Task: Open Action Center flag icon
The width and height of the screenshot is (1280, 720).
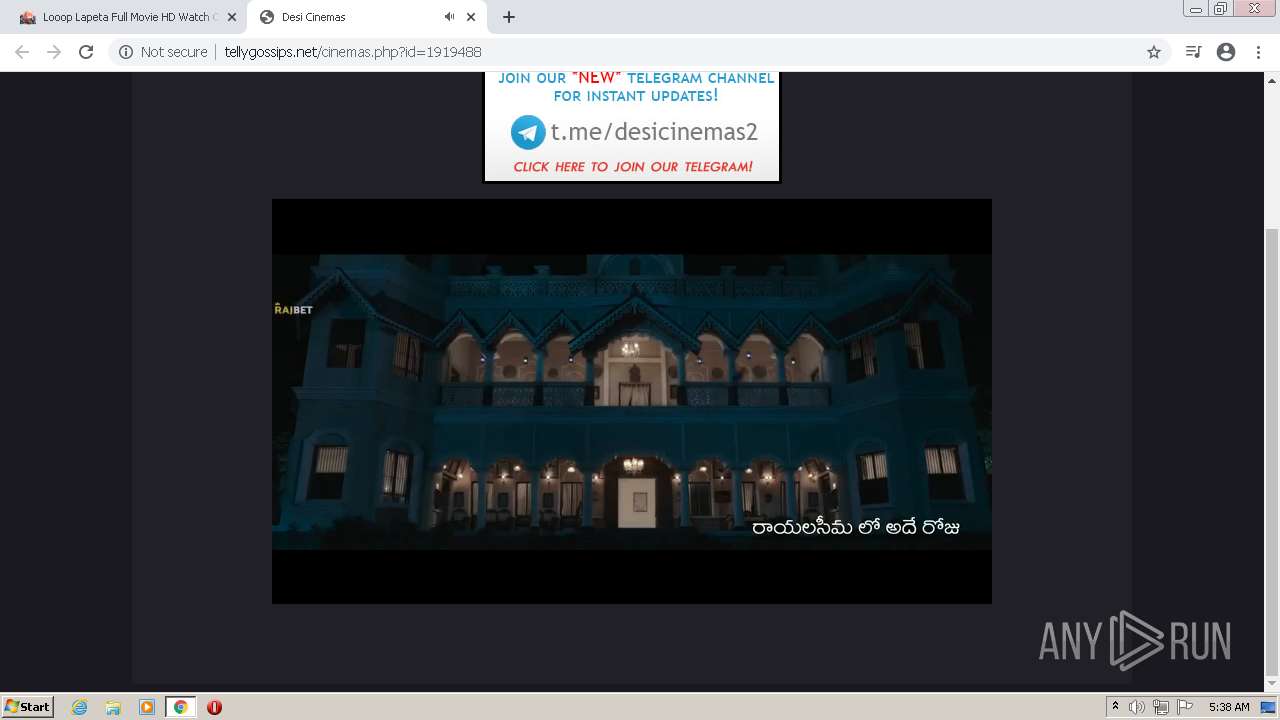Action: [1185, 707]
